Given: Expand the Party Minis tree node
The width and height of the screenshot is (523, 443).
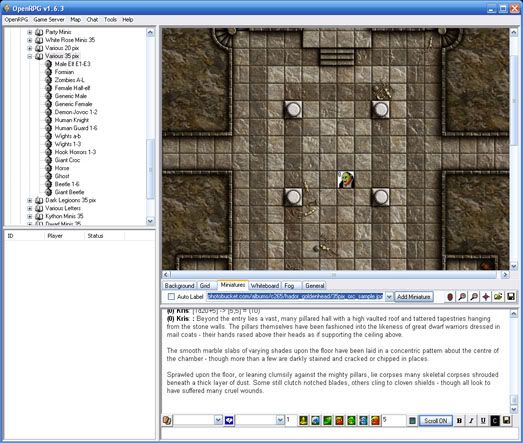Looking at the screenshot, I should (x=30, y=32).
